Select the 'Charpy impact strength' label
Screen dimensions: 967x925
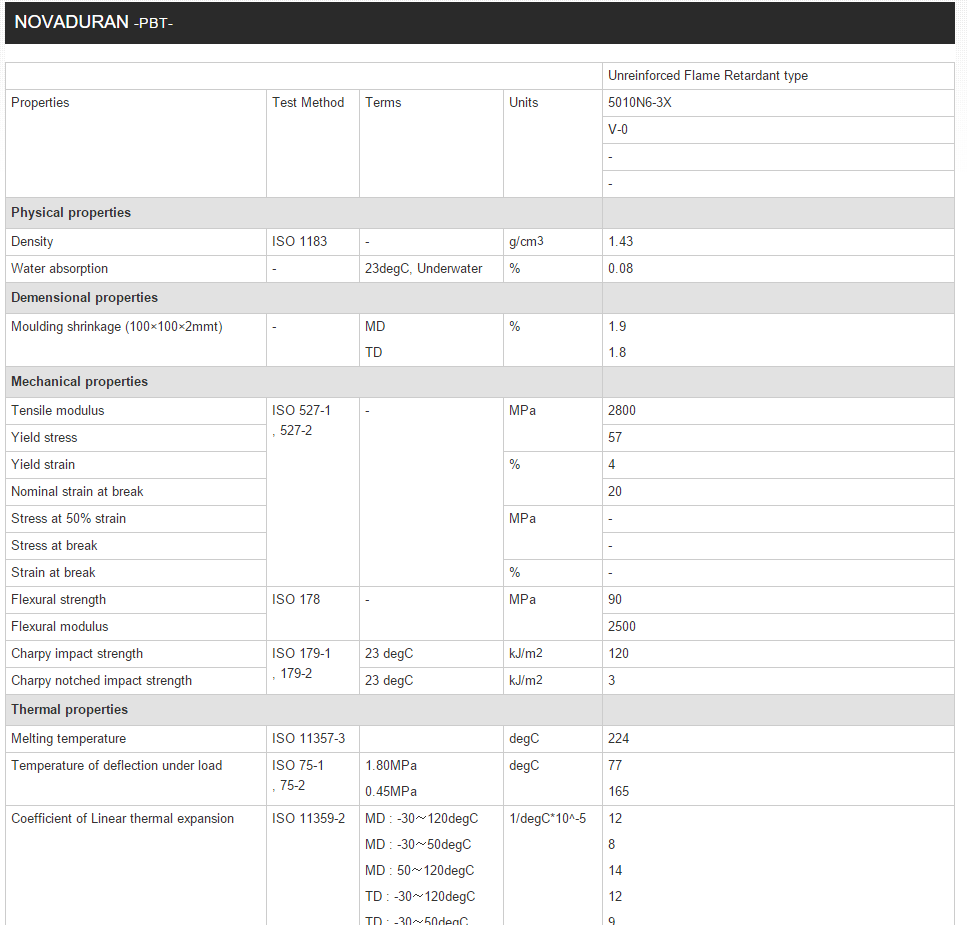(77, 654)
